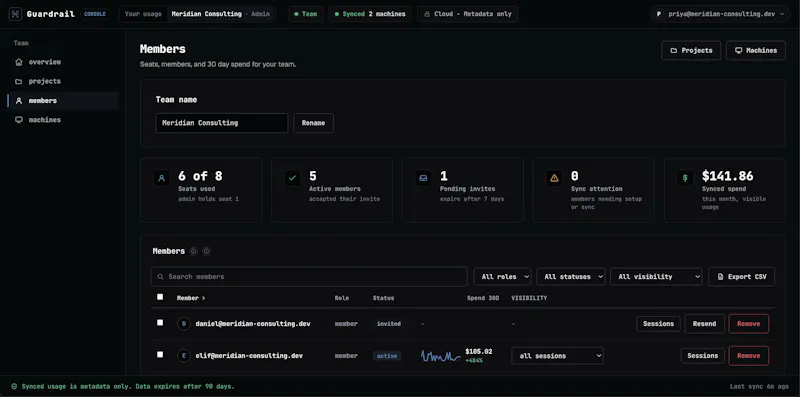Remove elif from the team
The width and height of the screenshot is (800, 397).
tap(748, 356)
